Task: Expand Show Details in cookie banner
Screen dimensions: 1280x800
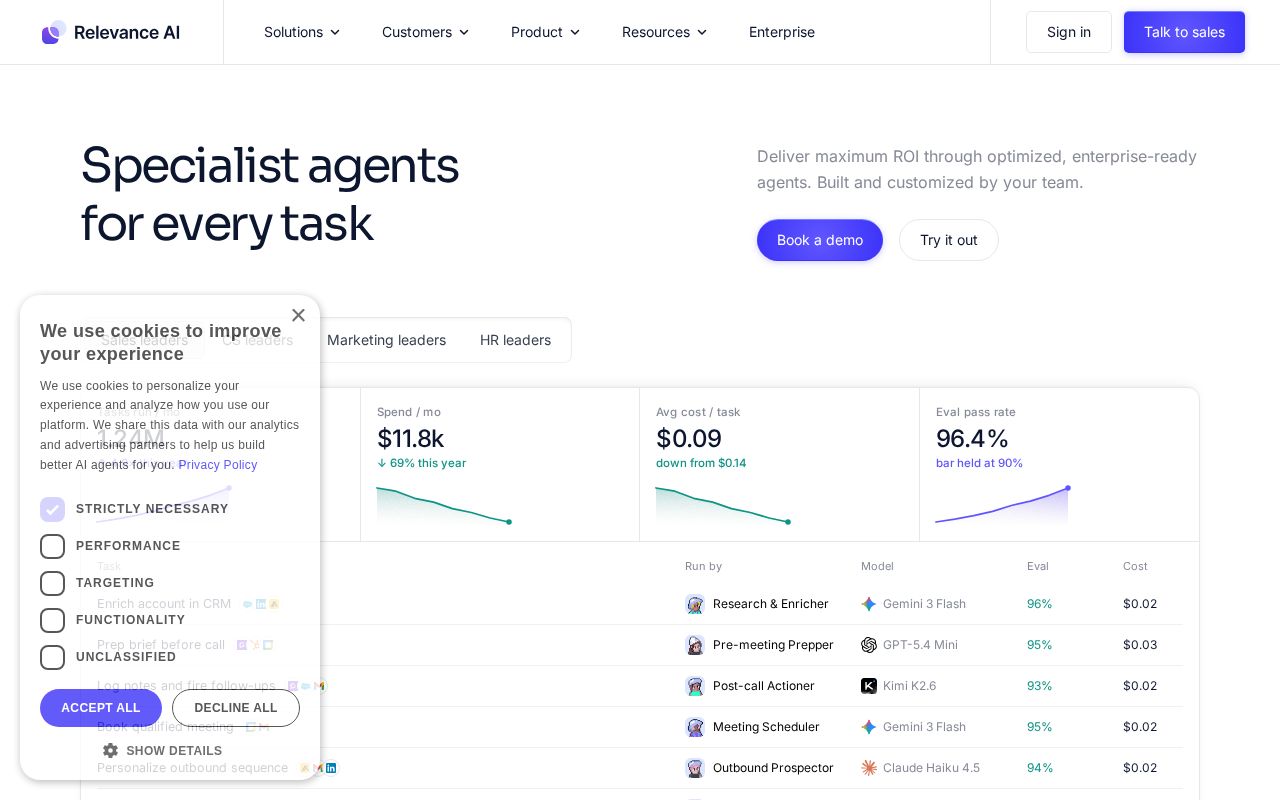Action: [x=162, y=750]
